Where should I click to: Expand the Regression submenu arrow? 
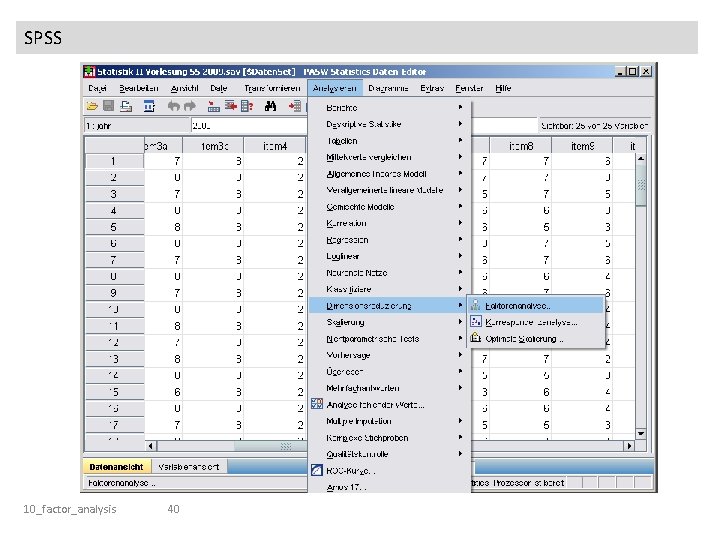click(x=460, y=240)
